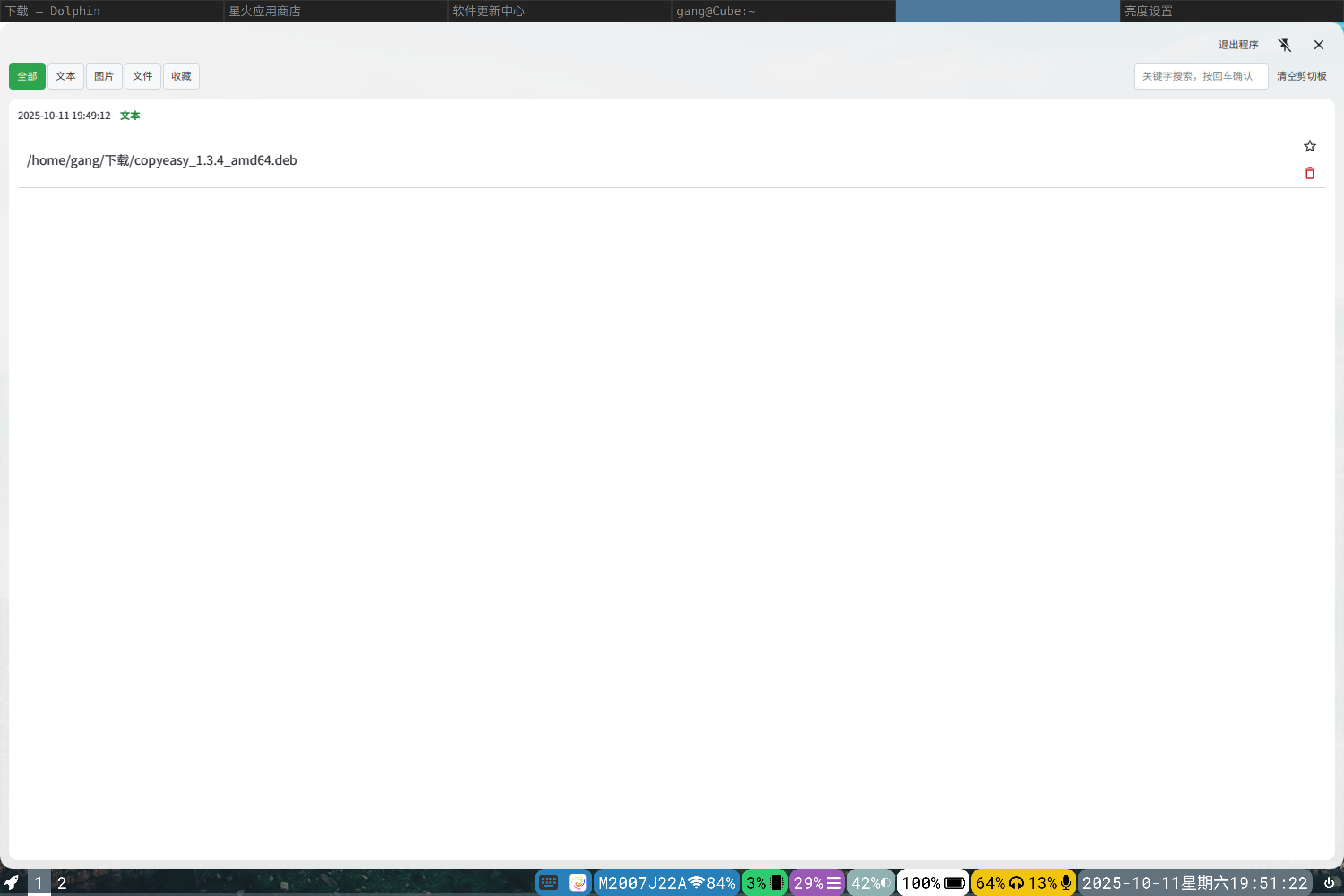
Task: Click the 64% headphone volume indicator
Action: [999, 883]
